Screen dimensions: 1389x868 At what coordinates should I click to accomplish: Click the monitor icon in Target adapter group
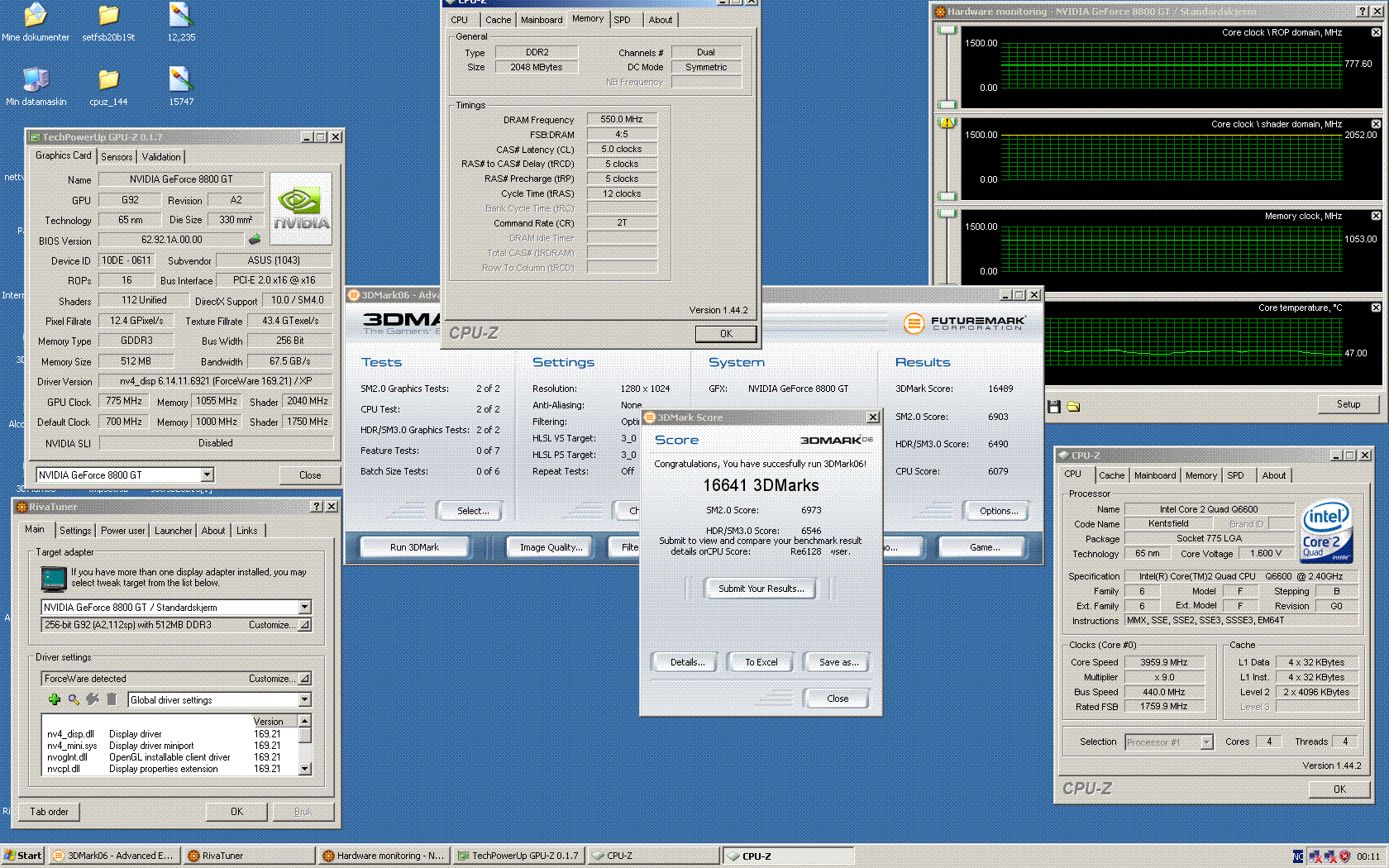click(54, 579)
